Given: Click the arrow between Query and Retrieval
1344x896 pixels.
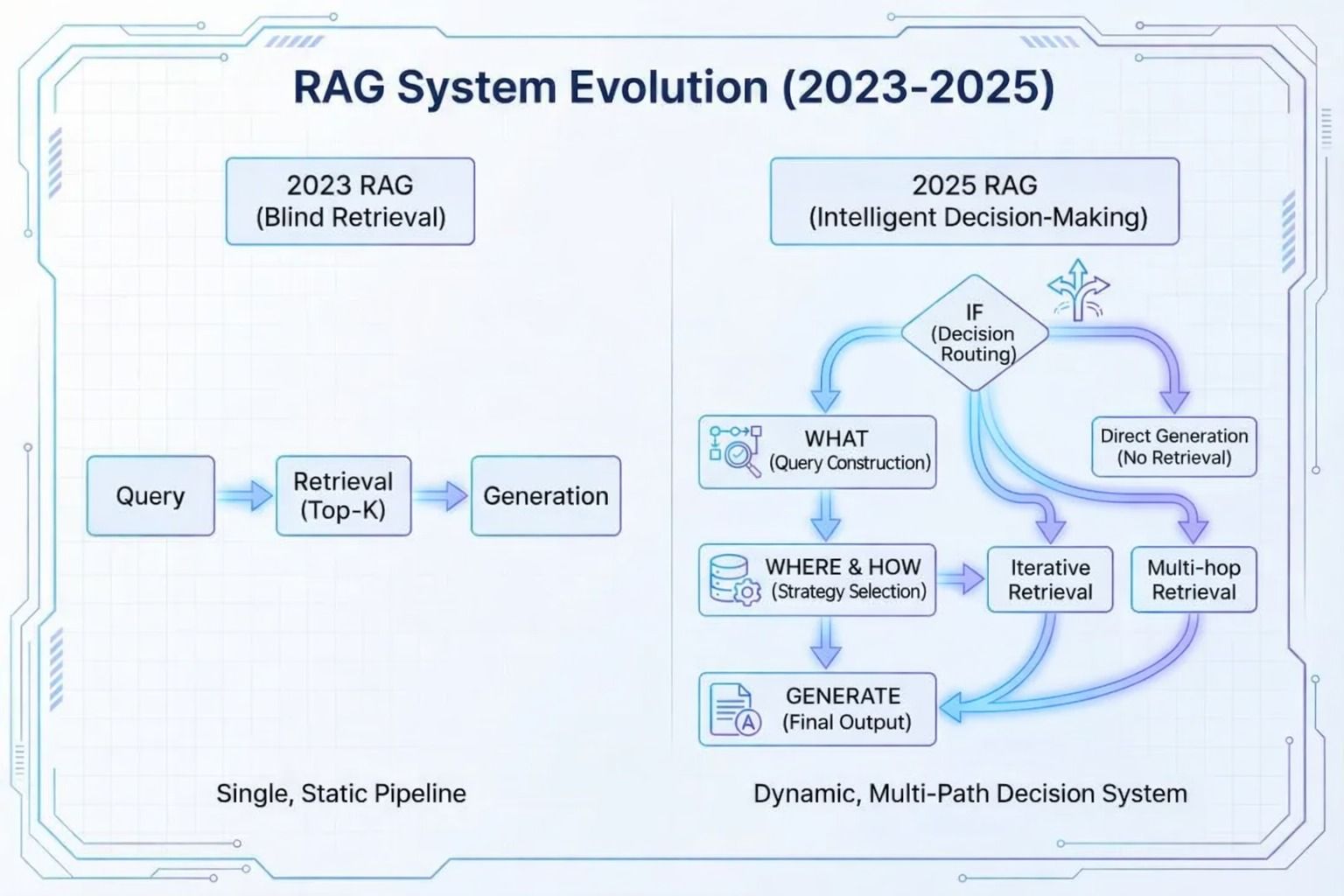Looking at the screenshot, I should 245,496.
